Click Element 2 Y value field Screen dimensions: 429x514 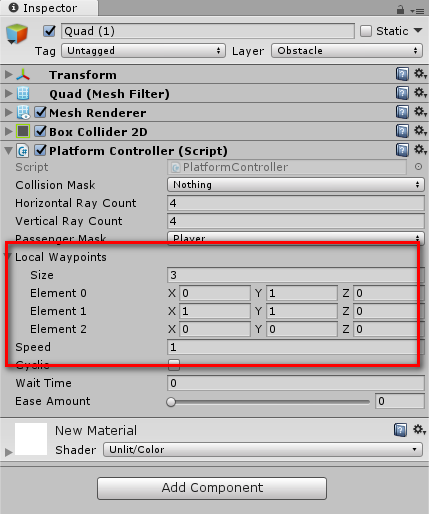pyautogui.click(x=302, y=329)
